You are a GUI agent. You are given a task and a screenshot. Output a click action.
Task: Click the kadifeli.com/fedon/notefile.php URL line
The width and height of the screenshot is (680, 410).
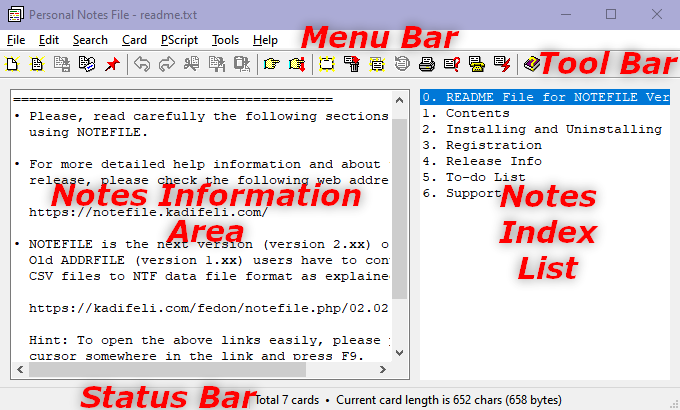point(209,308)
